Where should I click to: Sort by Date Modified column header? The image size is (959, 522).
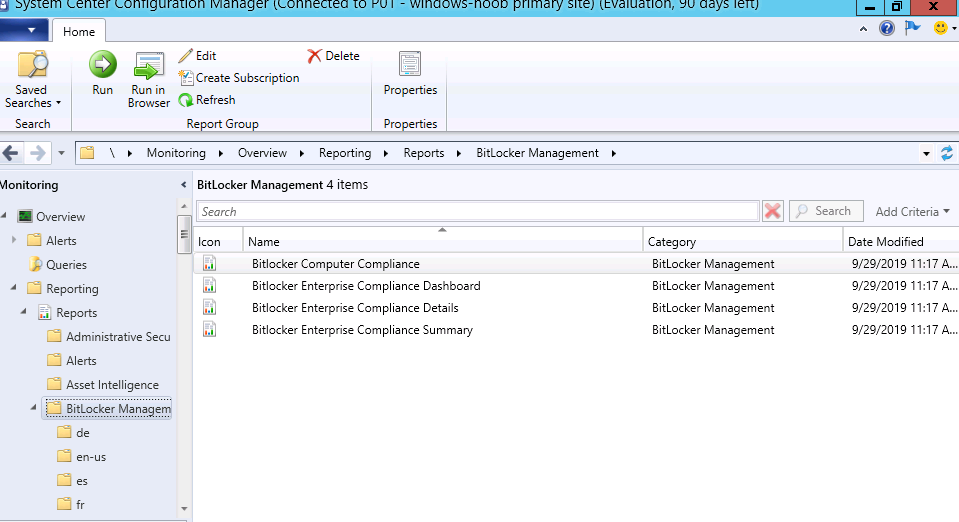coord(901,241)
